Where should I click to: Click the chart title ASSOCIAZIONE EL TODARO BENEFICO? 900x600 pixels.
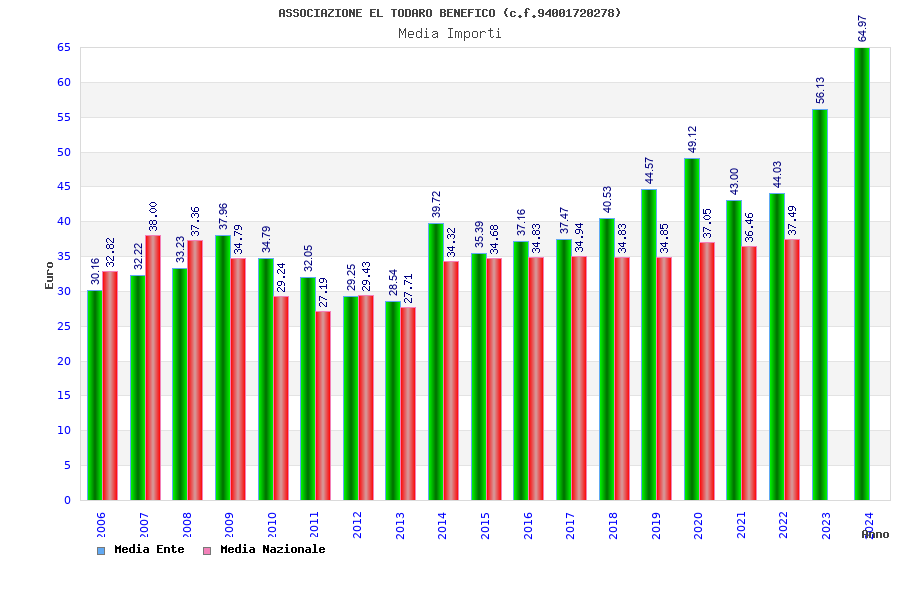449,13
